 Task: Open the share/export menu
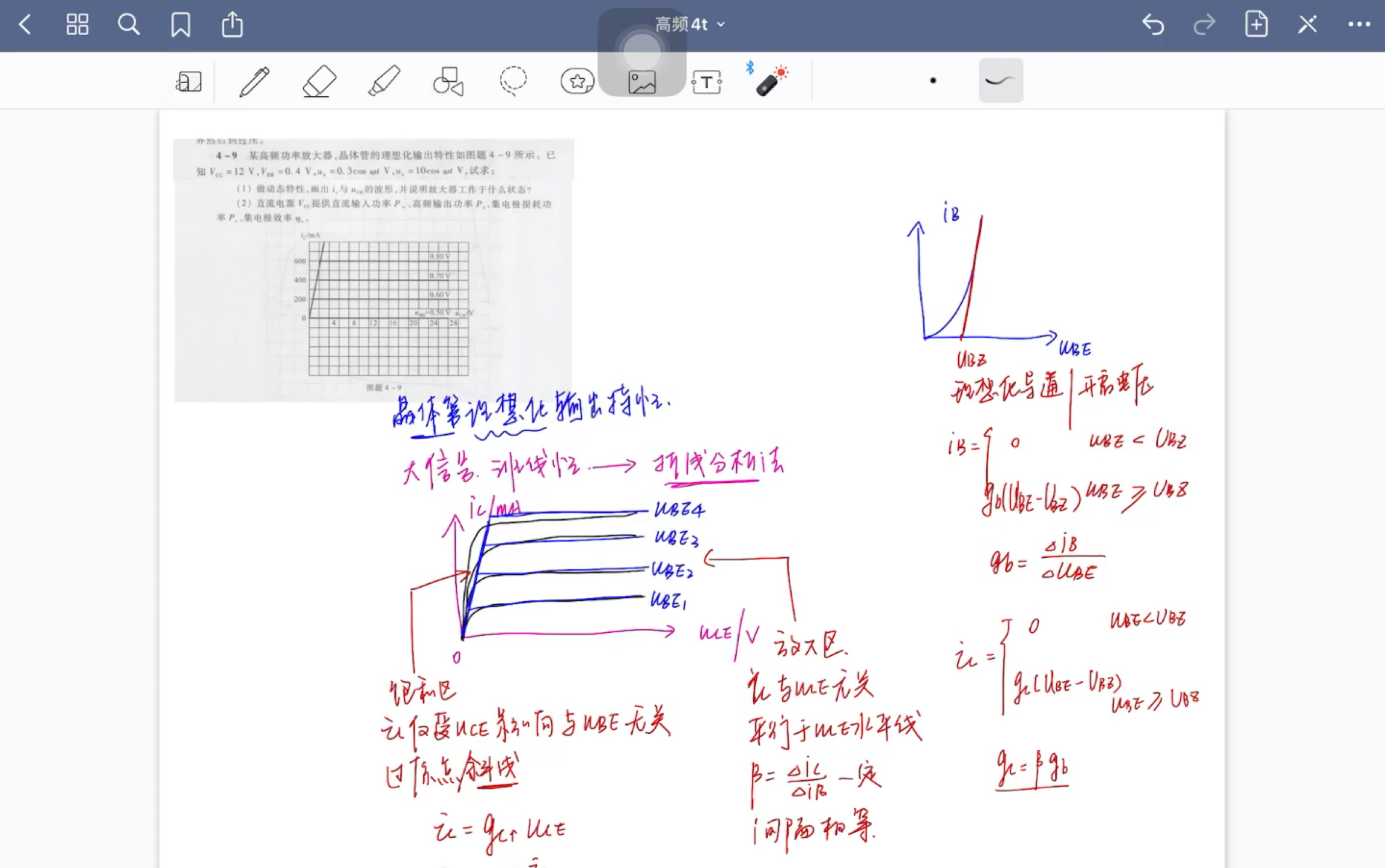[231, 25]
